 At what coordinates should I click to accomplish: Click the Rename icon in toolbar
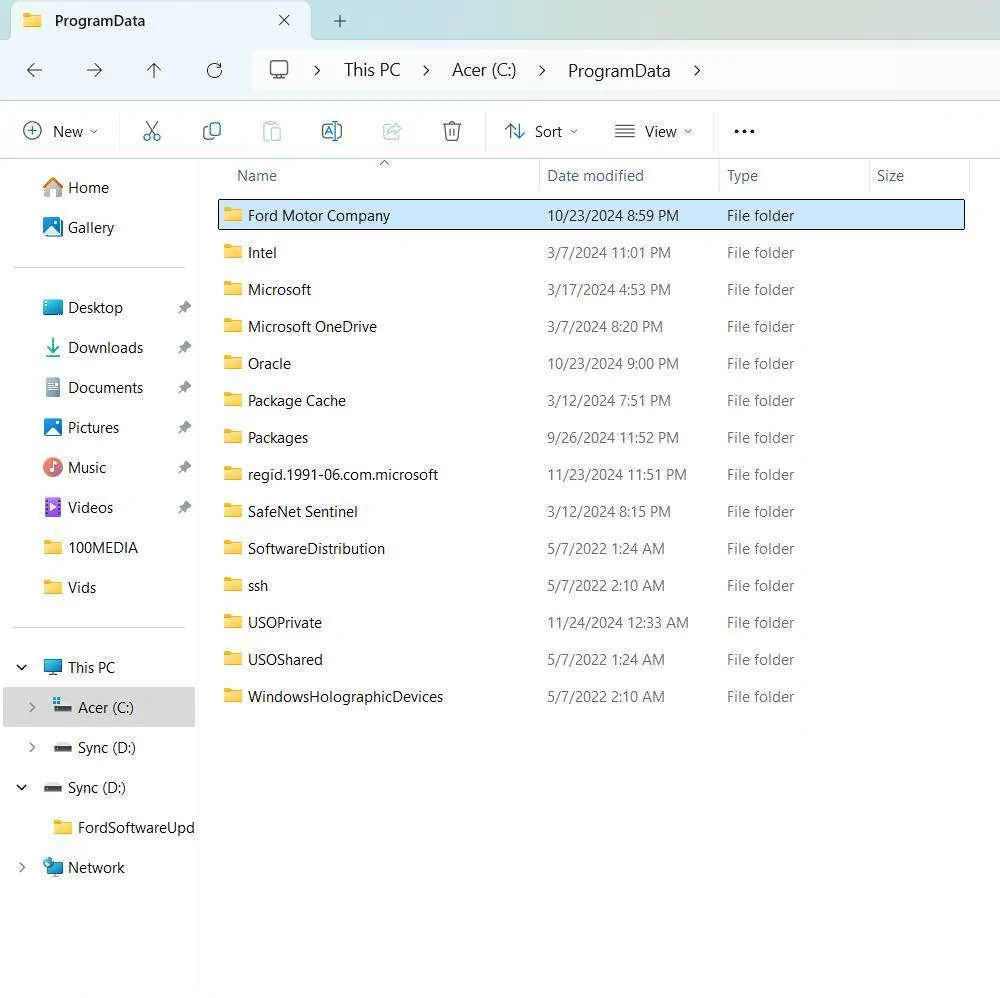pos(332,131)
